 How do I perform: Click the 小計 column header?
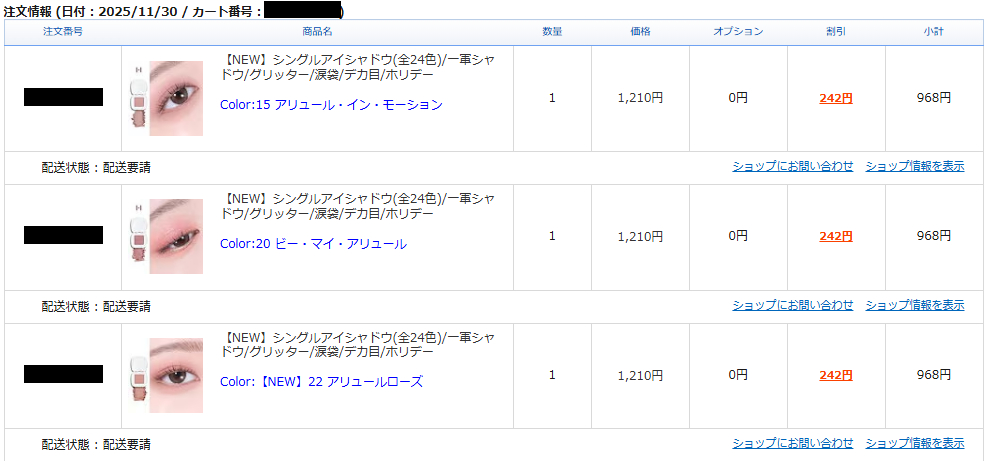pyautogui.click(x=933, y=32)
